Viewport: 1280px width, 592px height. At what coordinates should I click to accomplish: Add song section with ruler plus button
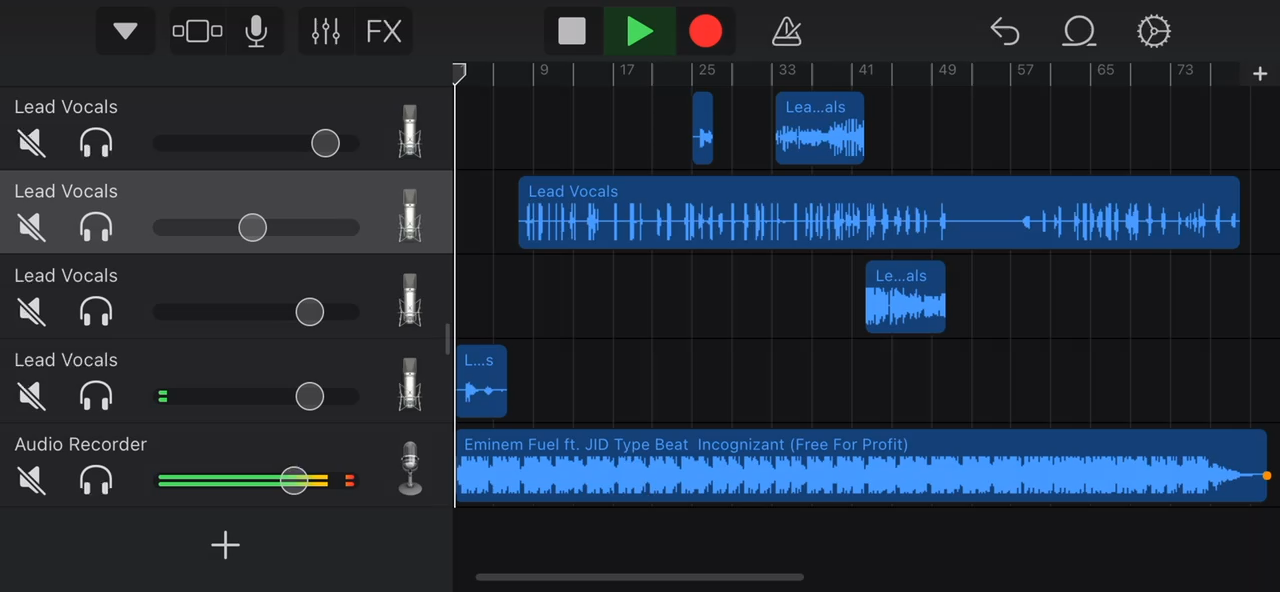1260,74
